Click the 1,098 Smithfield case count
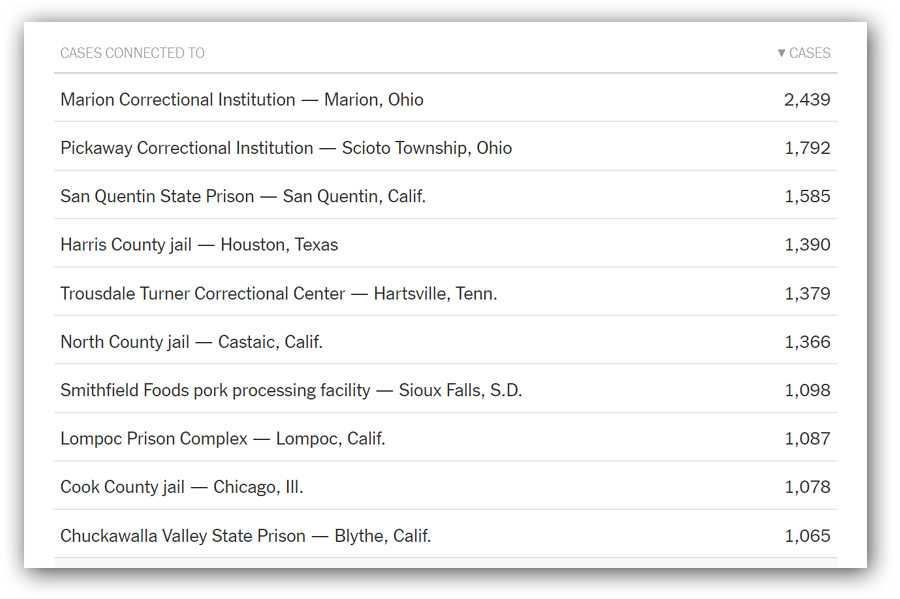Viewport: 900px width, 599px height. click(x=807, y=390)
